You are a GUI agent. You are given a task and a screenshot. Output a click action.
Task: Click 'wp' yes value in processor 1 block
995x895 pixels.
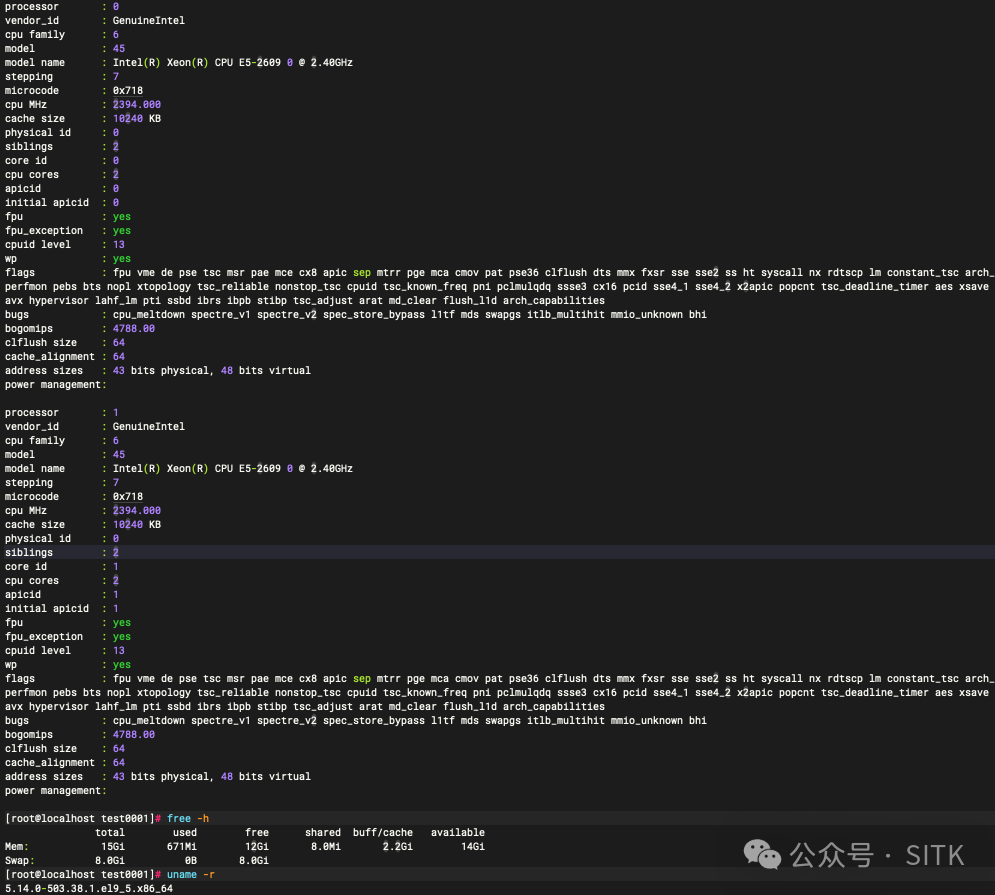121,665
